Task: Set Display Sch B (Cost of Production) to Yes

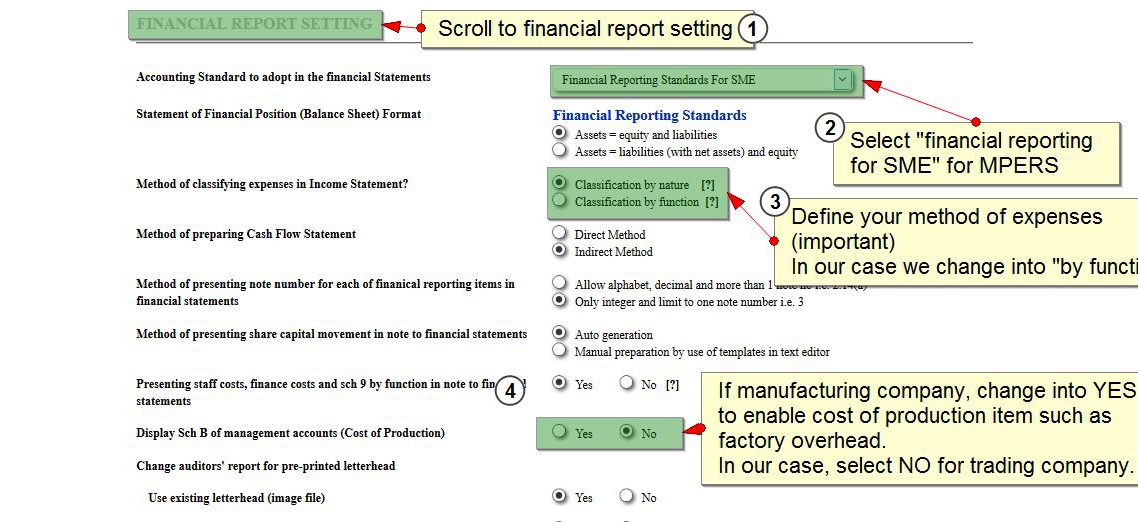Action: [559, 432]
